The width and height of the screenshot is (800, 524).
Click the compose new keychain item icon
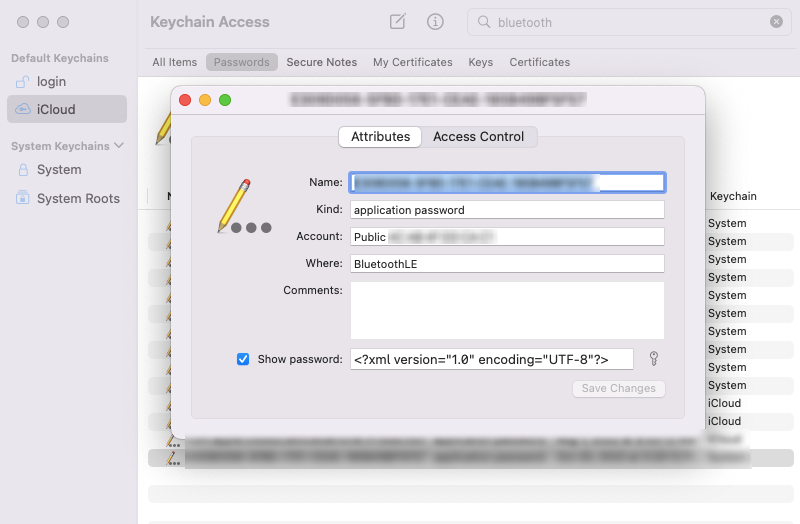(397, 21)
